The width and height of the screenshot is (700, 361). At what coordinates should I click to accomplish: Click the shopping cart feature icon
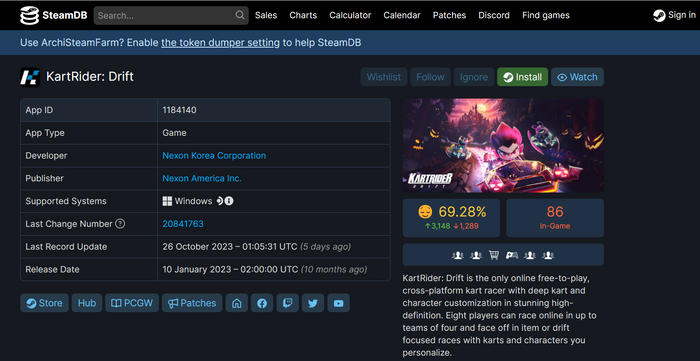494,255
